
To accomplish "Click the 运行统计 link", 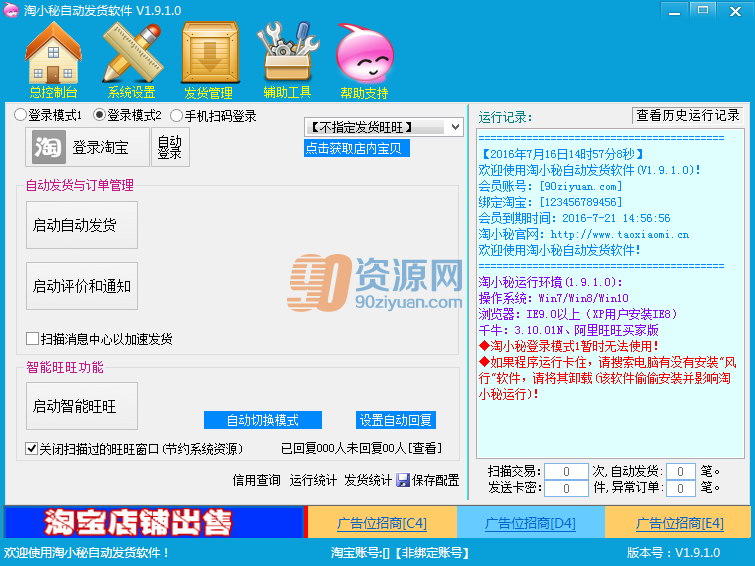I will [313, 480].
